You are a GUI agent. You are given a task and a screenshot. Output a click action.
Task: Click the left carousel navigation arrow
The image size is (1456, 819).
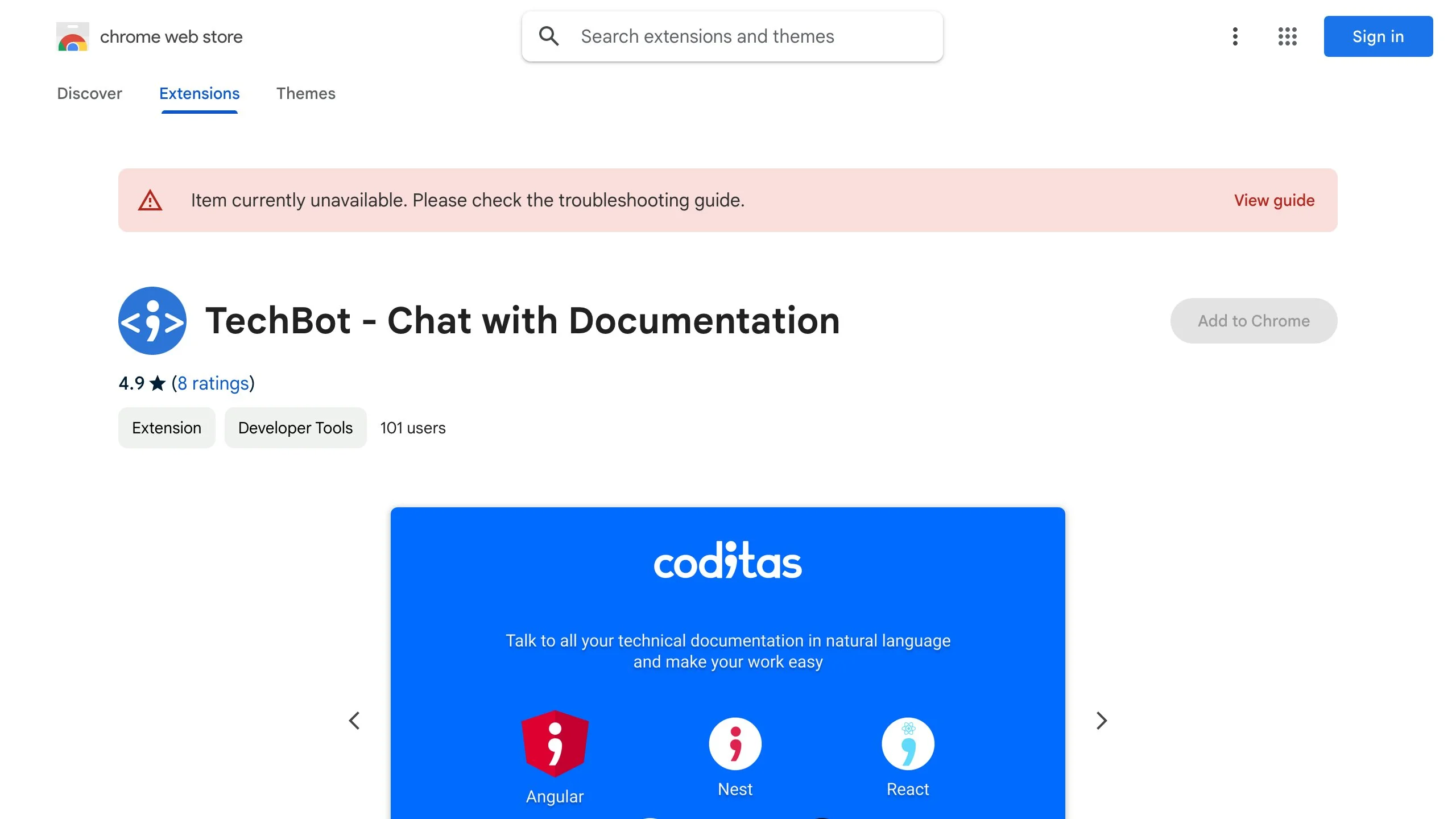click(x=354, y=720)
